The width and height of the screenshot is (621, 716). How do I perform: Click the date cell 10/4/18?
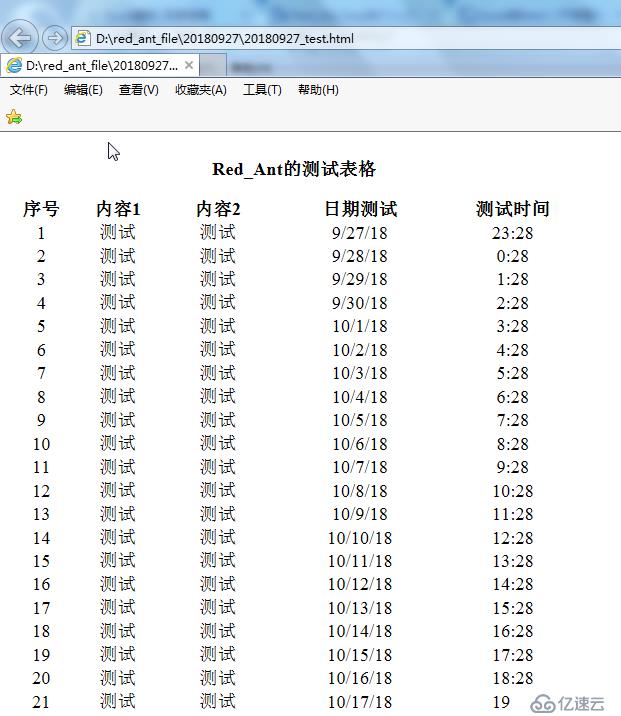coord(360,397)
